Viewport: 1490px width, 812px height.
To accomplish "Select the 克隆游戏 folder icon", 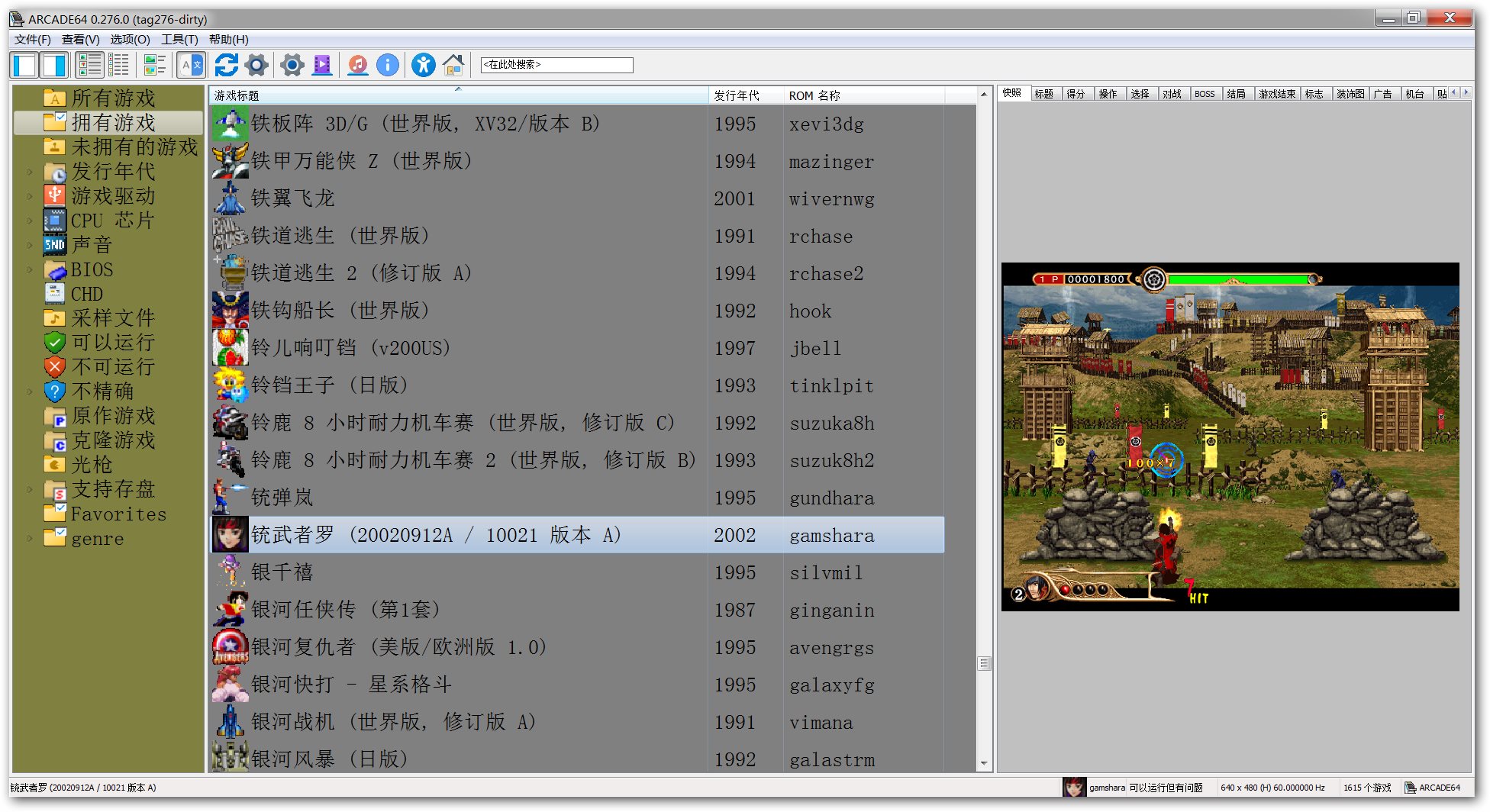I will click(x=55, y=440).
